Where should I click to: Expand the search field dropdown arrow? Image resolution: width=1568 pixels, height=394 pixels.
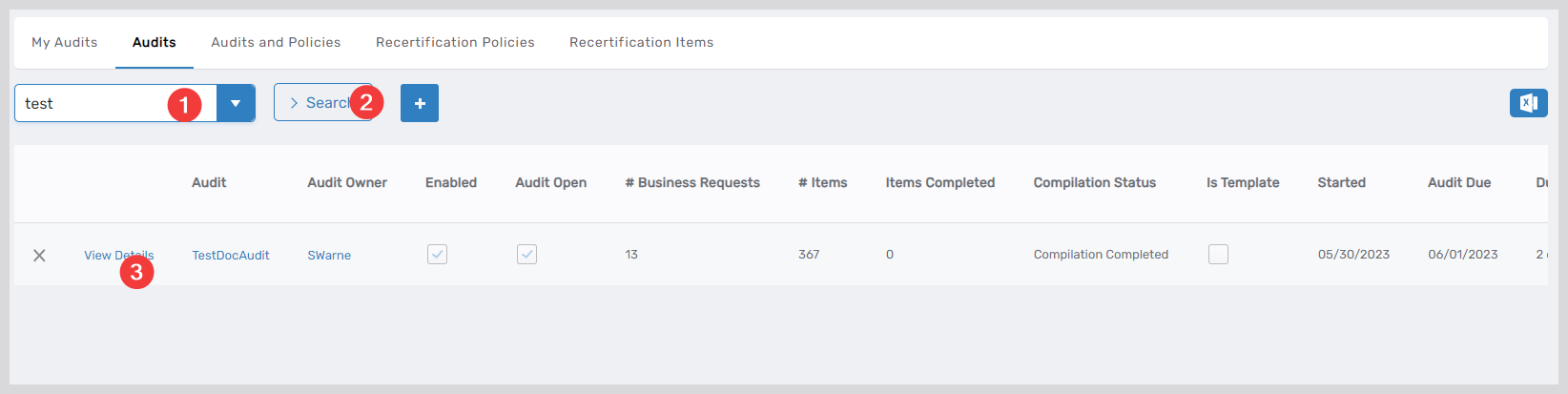coord(236,103)
